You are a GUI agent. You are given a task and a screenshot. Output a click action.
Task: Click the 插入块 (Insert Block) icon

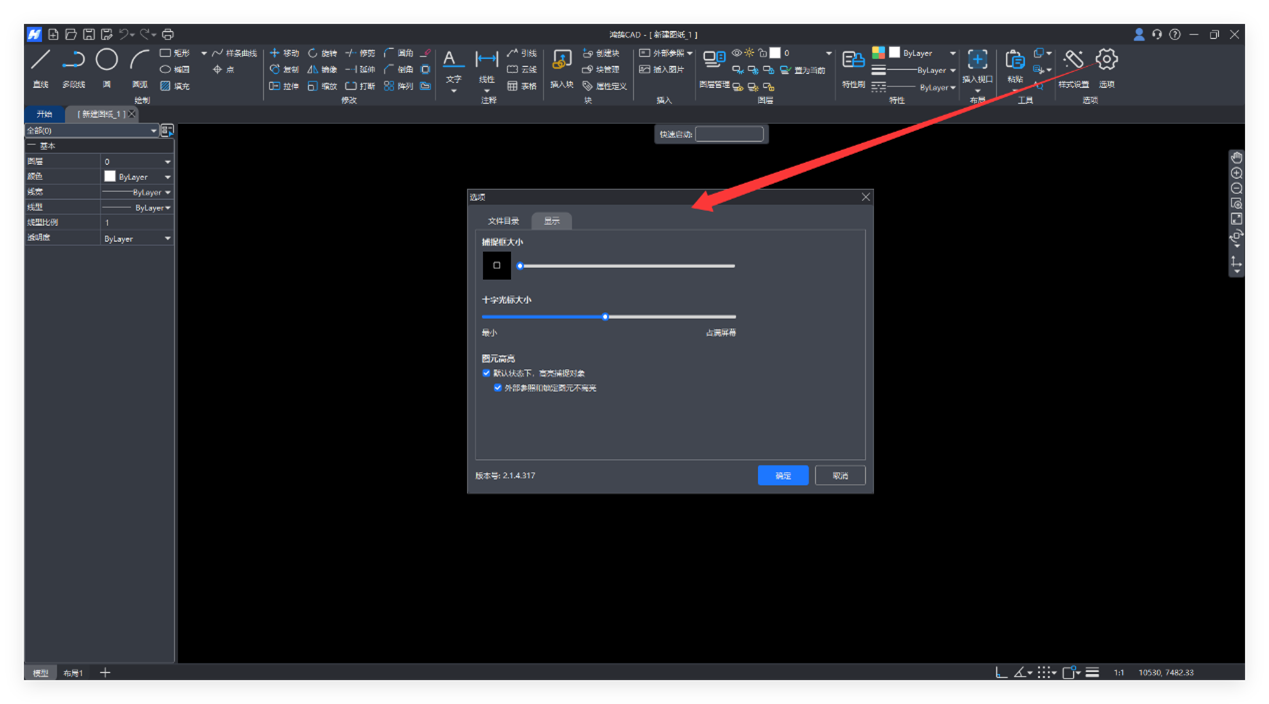(x=562, y=62)
